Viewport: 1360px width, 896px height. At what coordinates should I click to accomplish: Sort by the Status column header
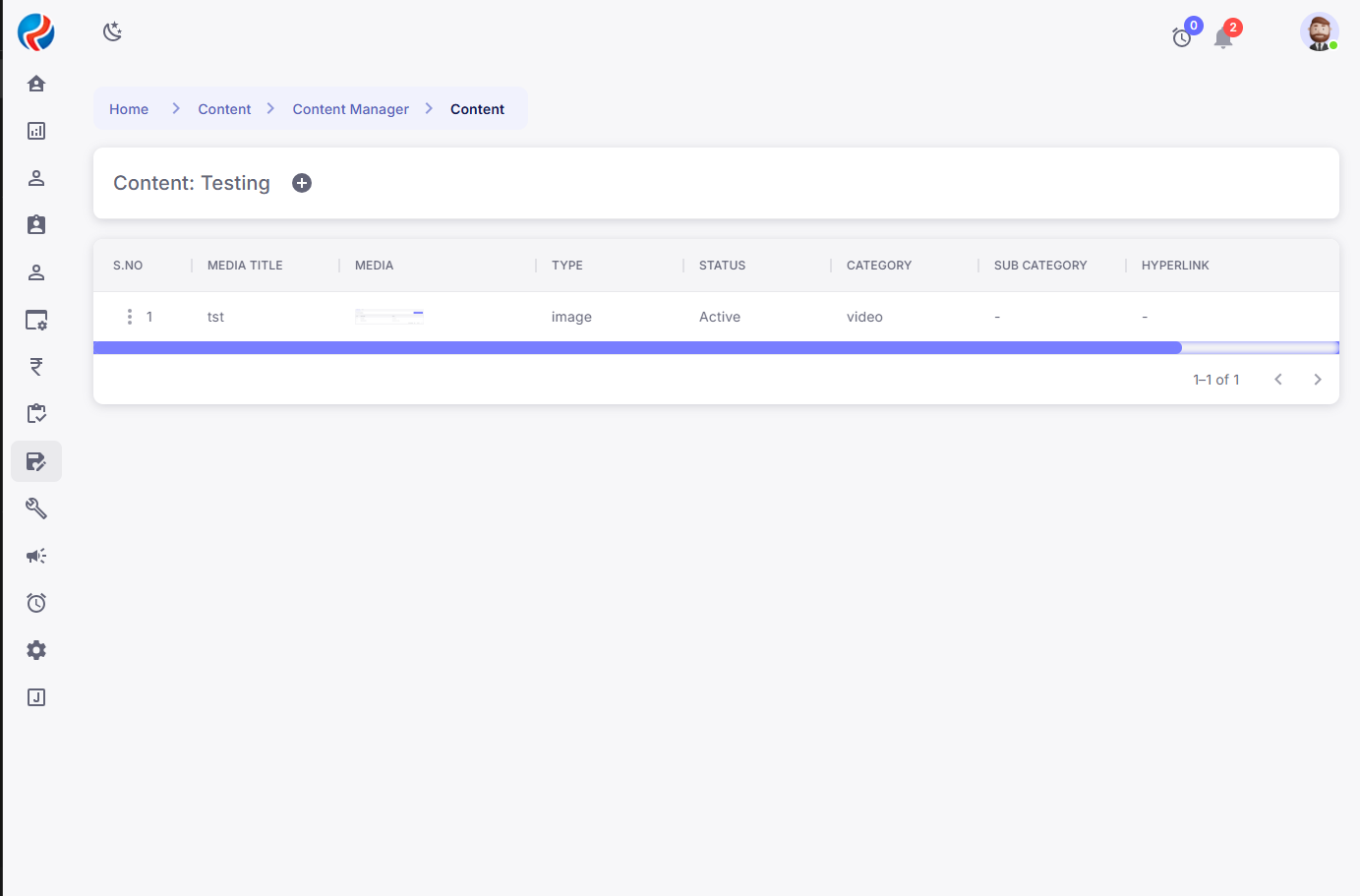click(722, 266)
